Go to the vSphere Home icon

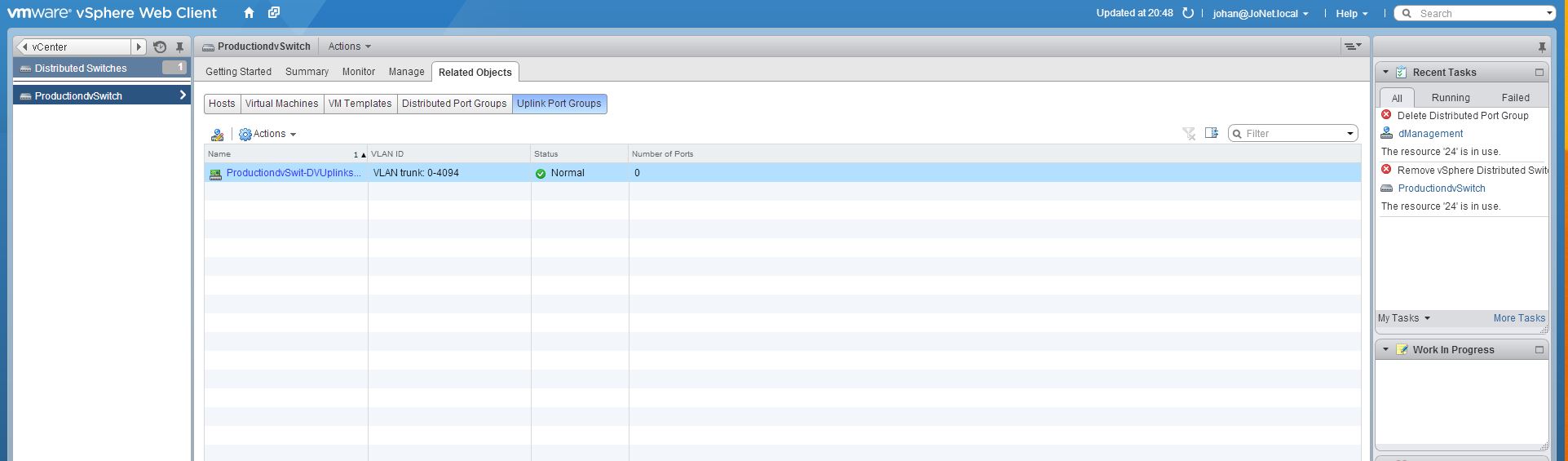[x=250, y=13]
